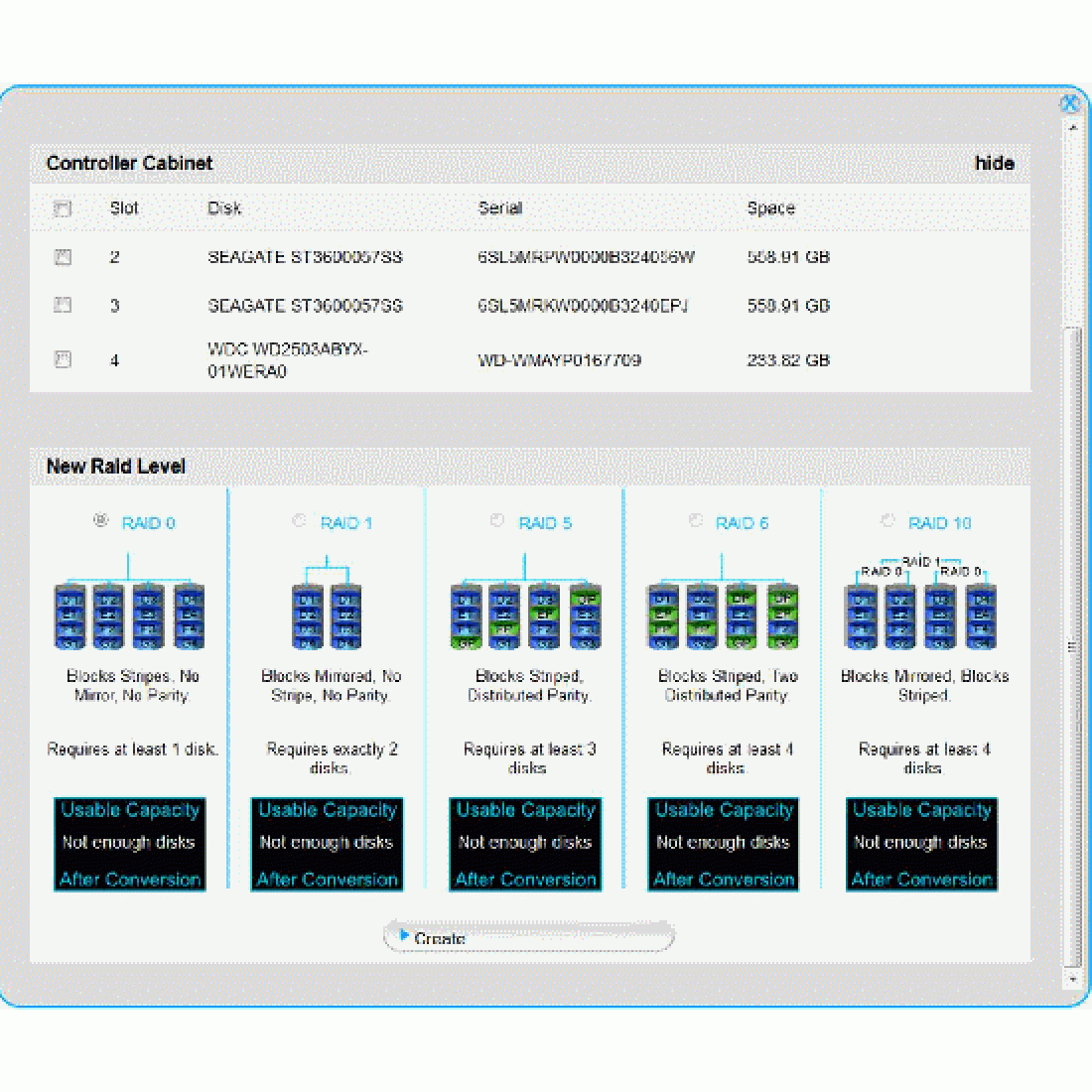The width and height of the screenshot is (1092, 1092).
Task: Click the RAID 6 dual parity disk icon
Action: 724,614
